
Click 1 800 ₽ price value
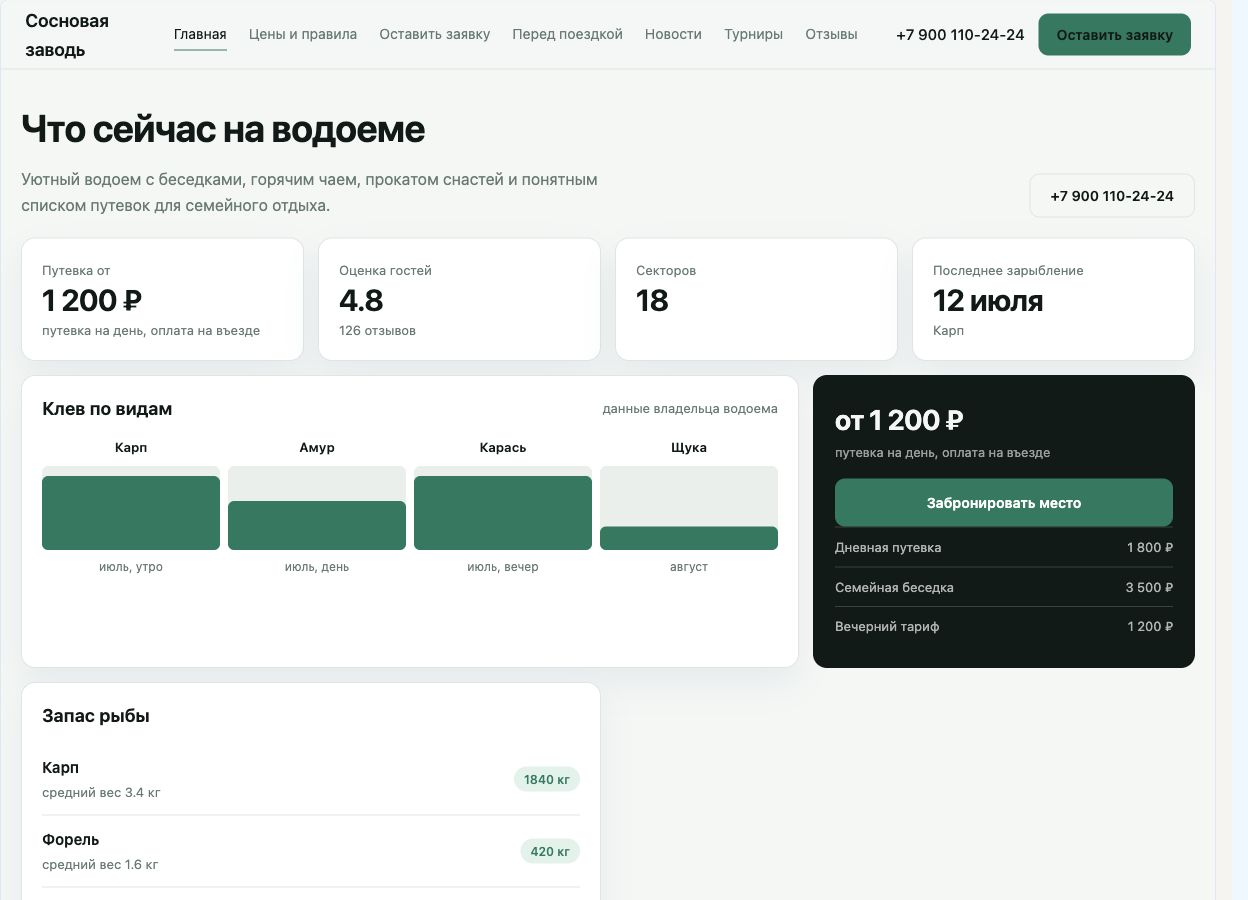[1150, 547]
